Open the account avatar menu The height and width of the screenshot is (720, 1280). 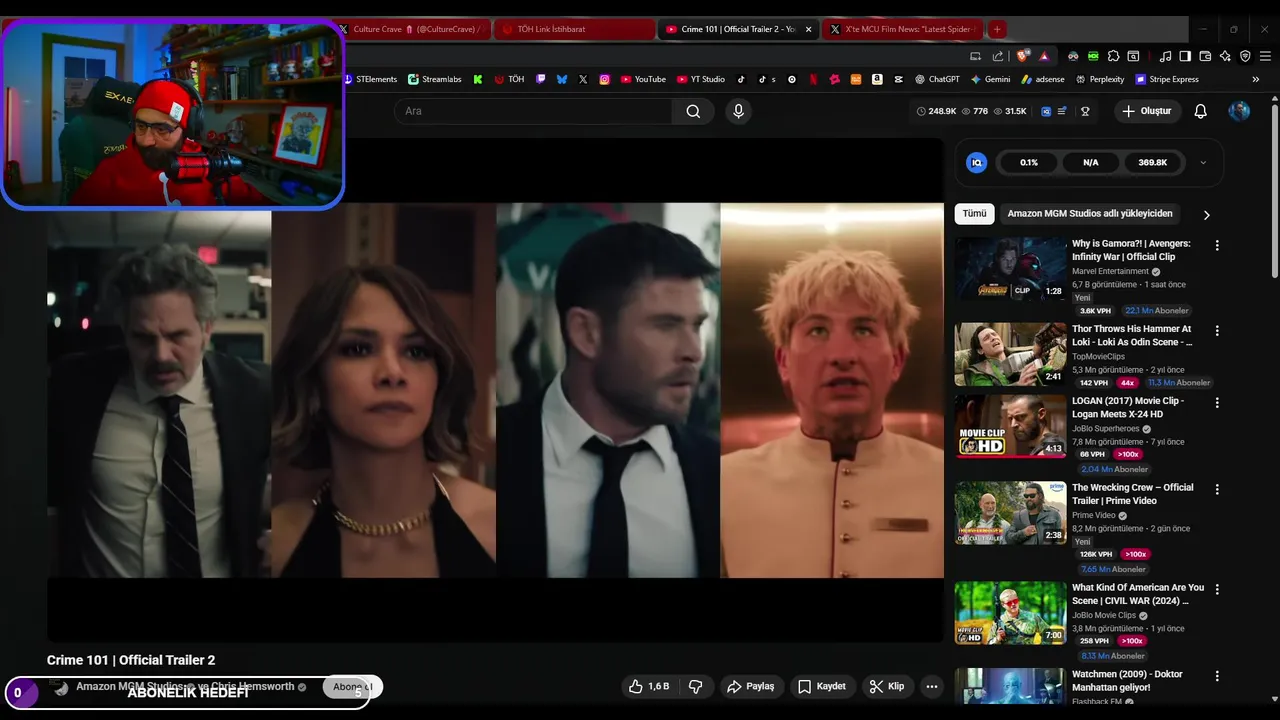(x=1239, y=111)
